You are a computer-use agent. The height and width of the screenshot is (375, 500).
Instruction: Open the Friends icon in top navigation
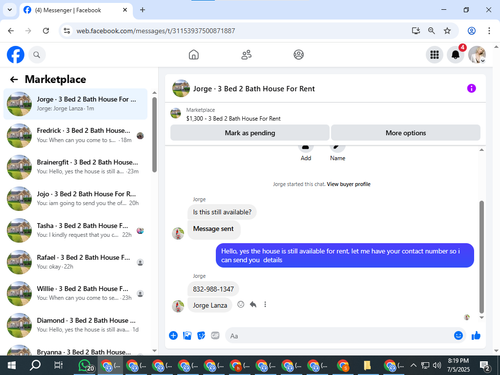pyautogui.click(x=246, y=55)
